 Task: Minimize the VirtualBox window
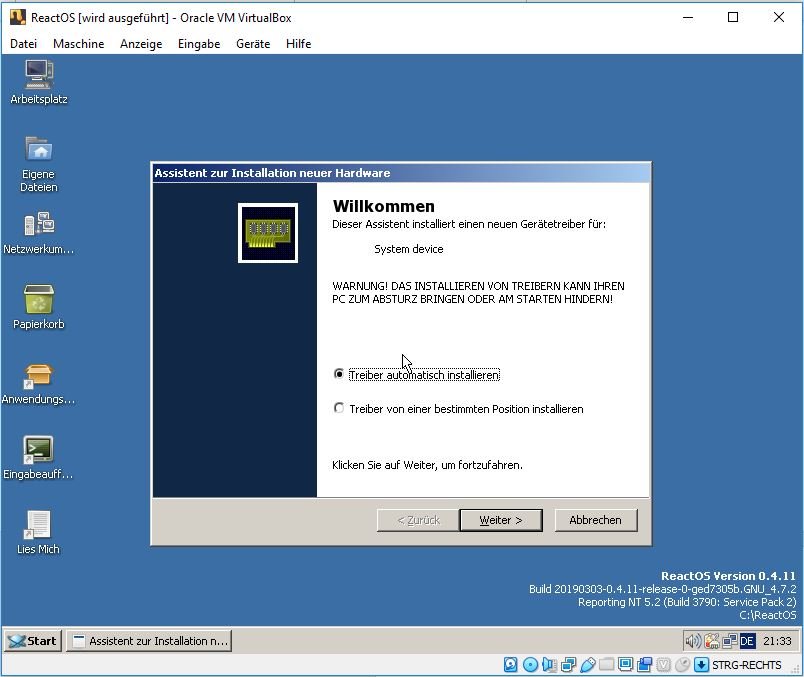(x=688, y=17)
